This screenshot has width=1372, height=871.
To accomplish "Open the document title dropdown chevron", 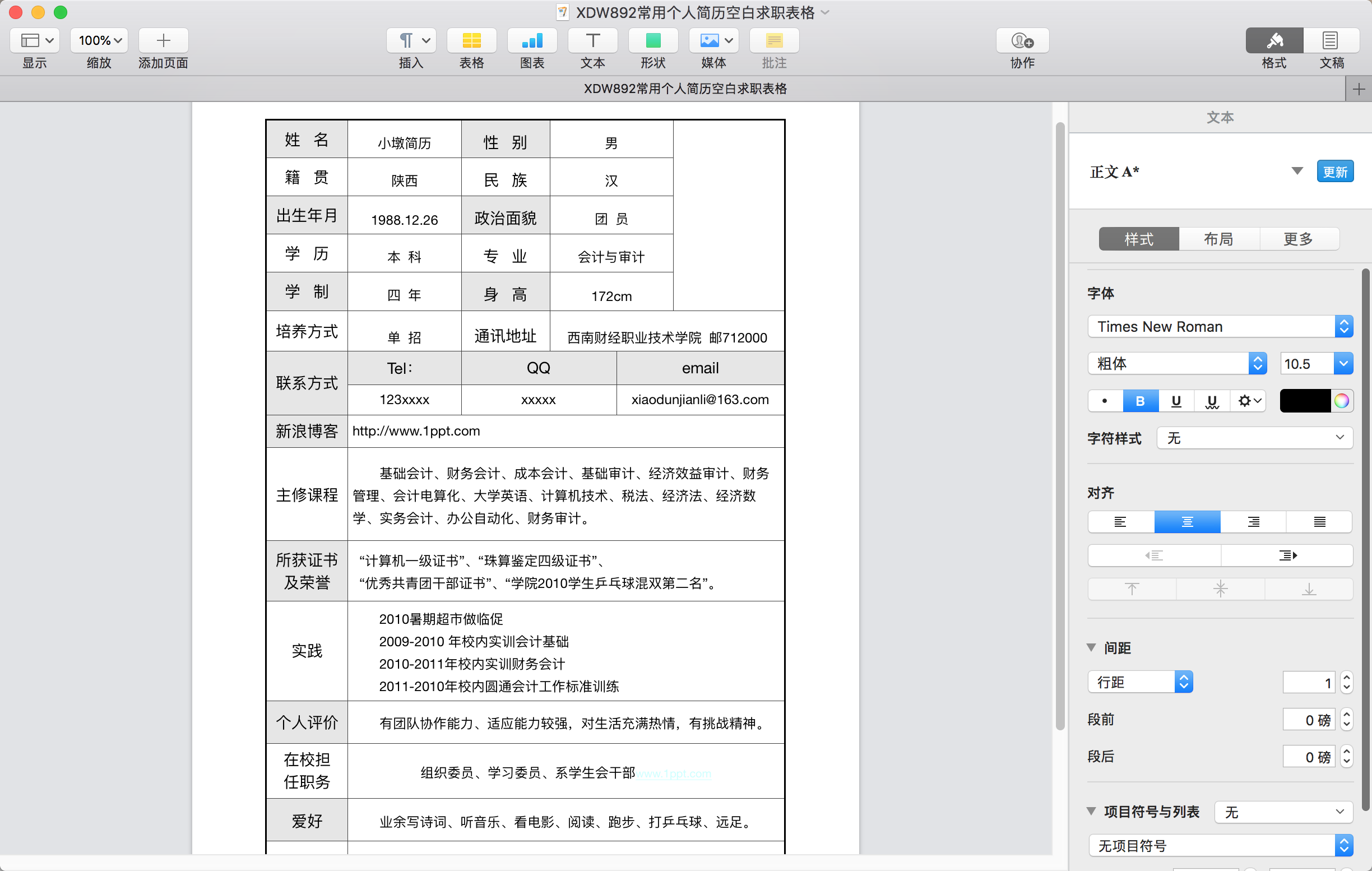I will [825, 12].
